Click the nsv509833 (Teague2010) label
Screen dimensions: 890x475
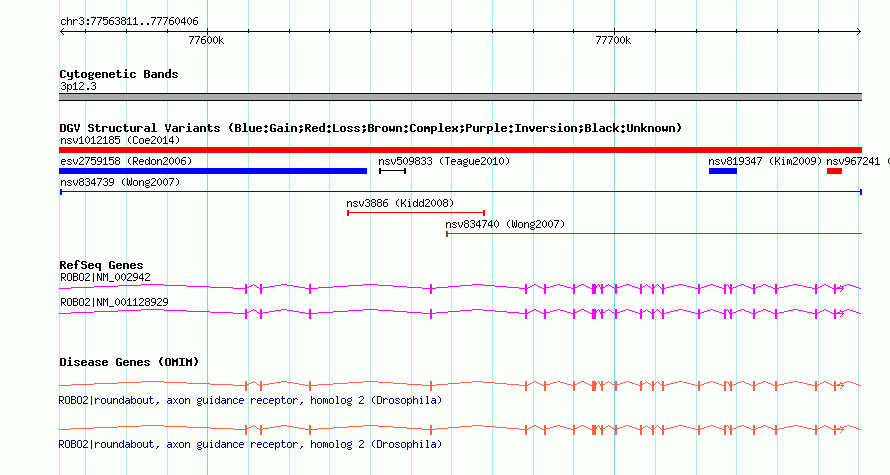click(444, 161)
